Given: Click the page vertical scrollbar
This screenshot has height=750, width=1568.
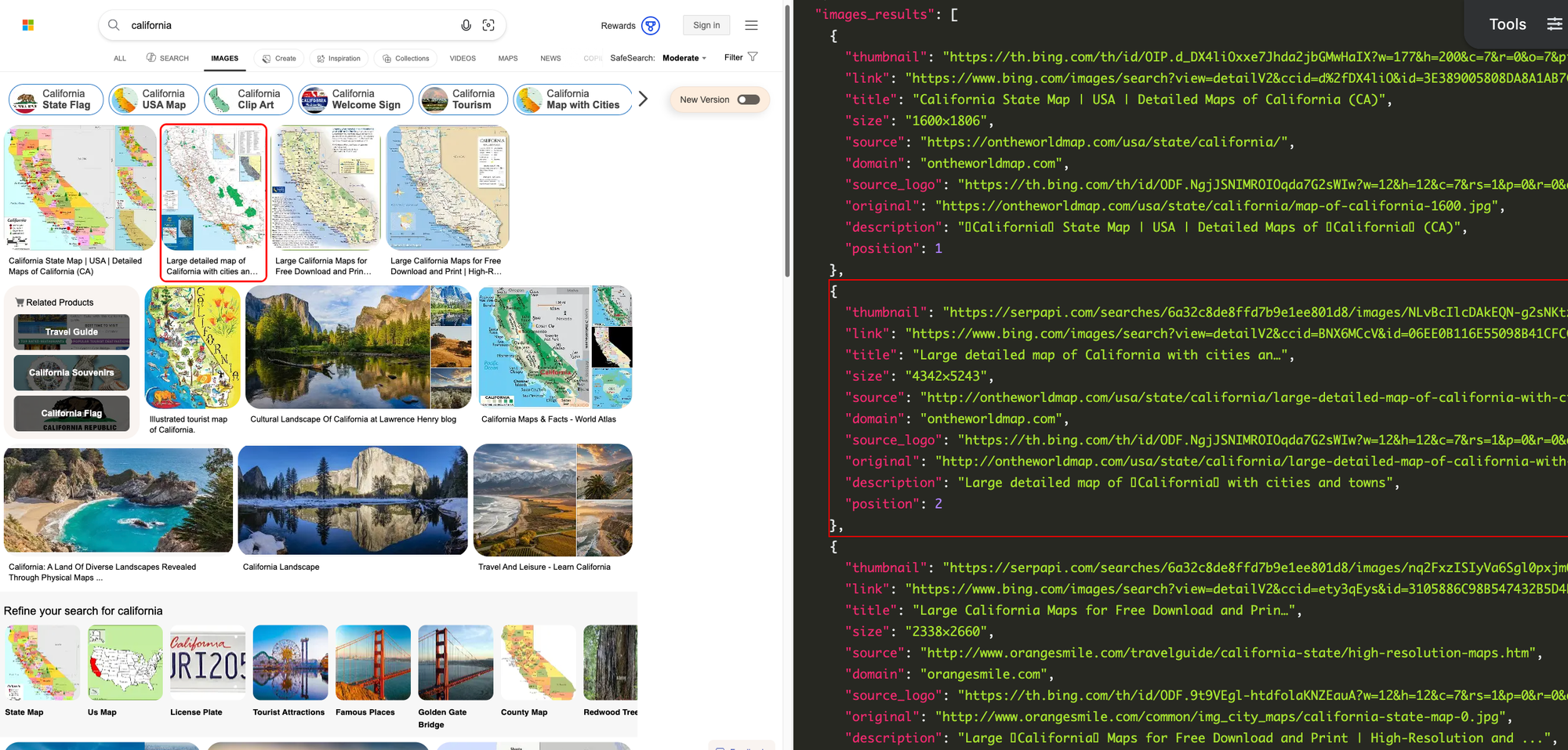Looking at the screenshot, I should point(787,141).
